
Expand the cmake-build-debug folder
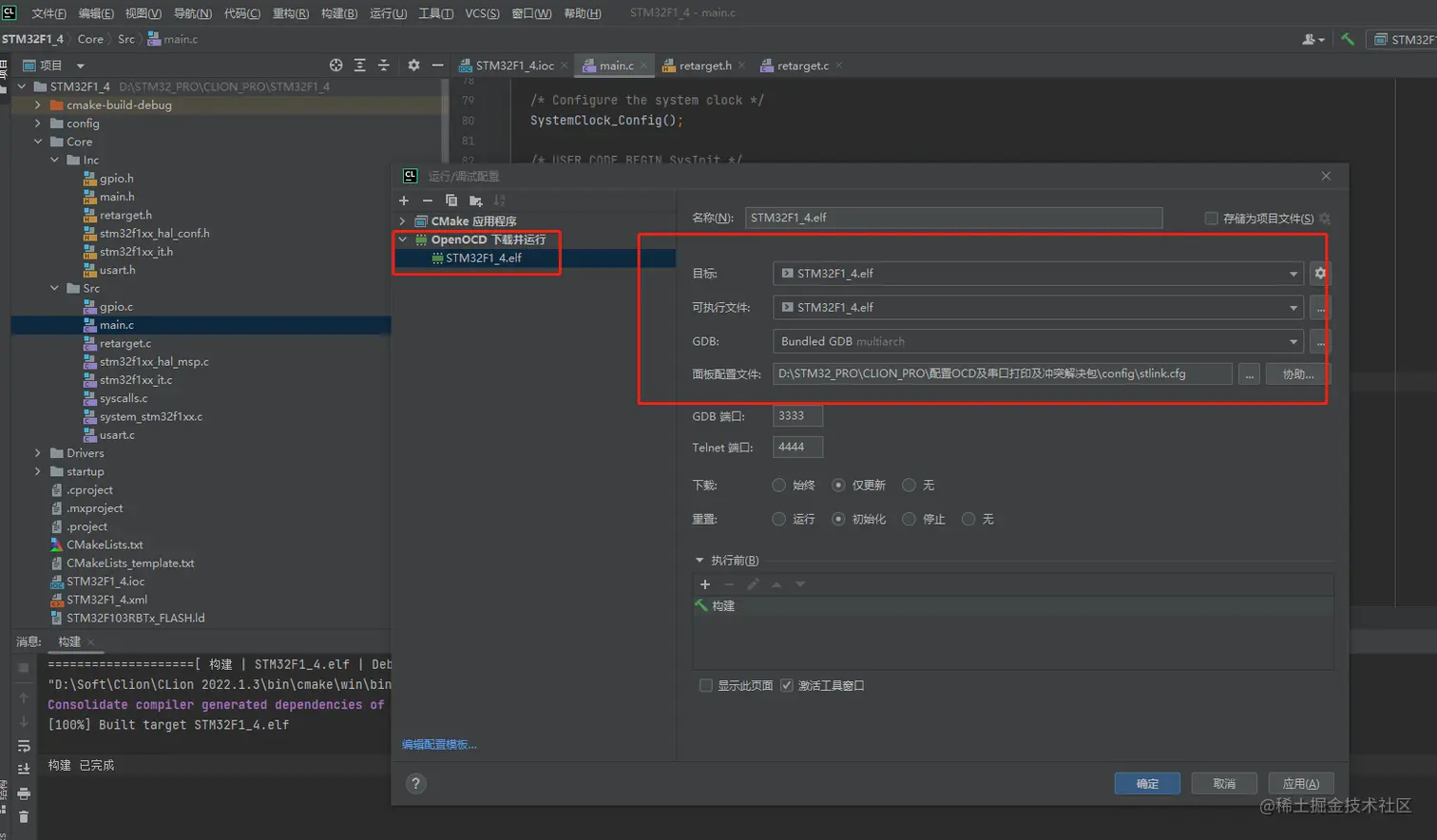(37, 105)
